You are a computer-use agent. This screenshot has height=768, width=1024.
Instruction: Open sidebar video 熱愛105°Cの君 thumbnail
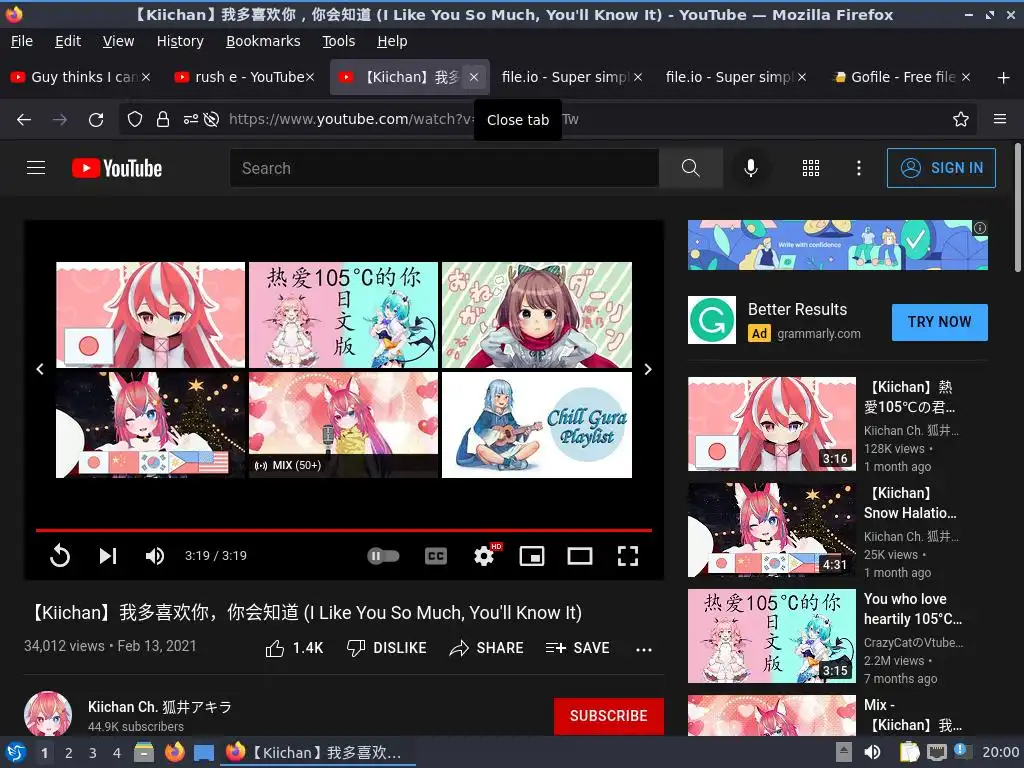pyautogui.click(x=772, y=424)
